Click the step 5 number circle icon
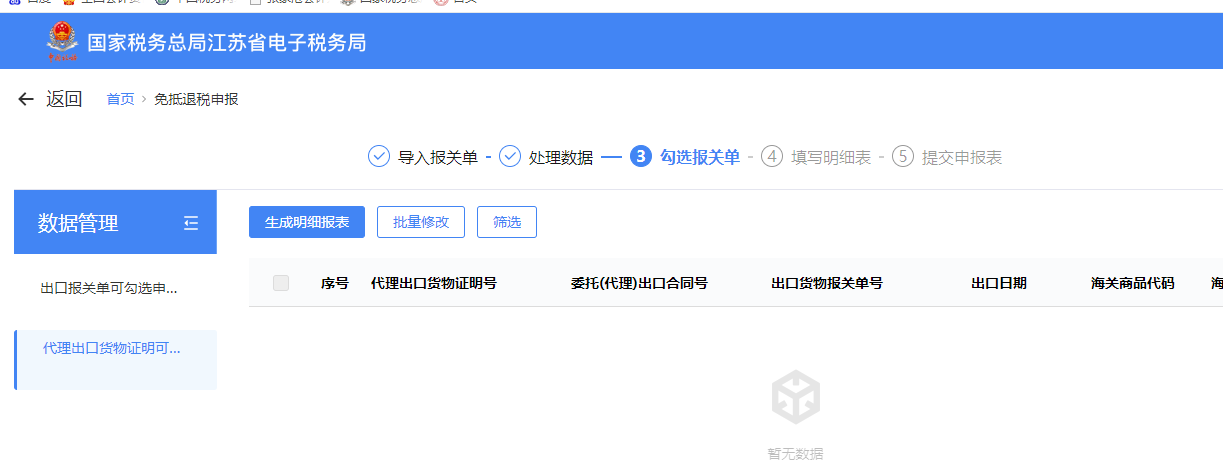 pos(903,157)
